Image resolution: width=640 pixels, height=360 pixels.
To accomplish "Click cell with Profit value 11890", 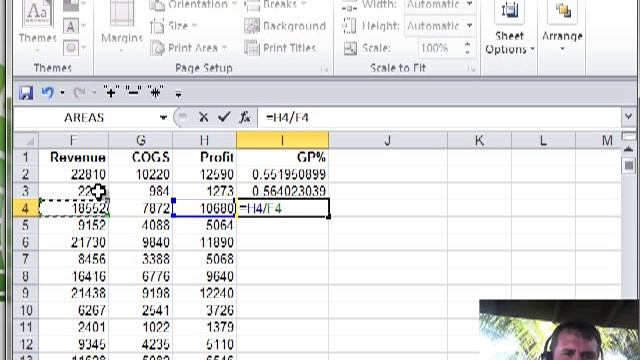I will pyautogui.click(x=204, y=242).
